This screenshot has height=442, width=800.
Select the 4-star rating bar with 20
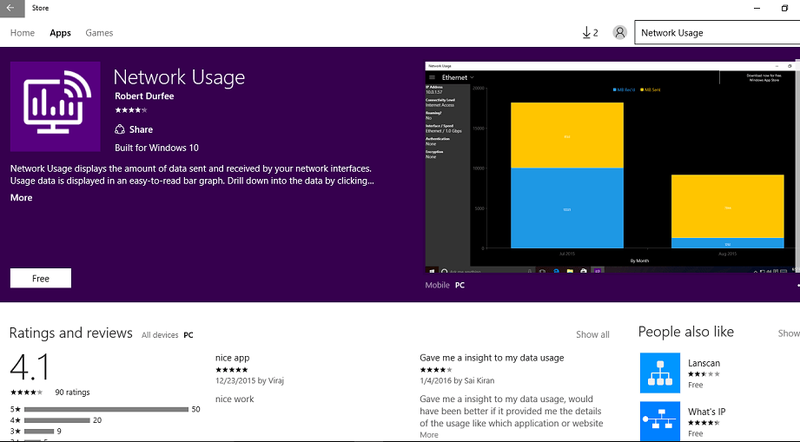tap(57, 420)
